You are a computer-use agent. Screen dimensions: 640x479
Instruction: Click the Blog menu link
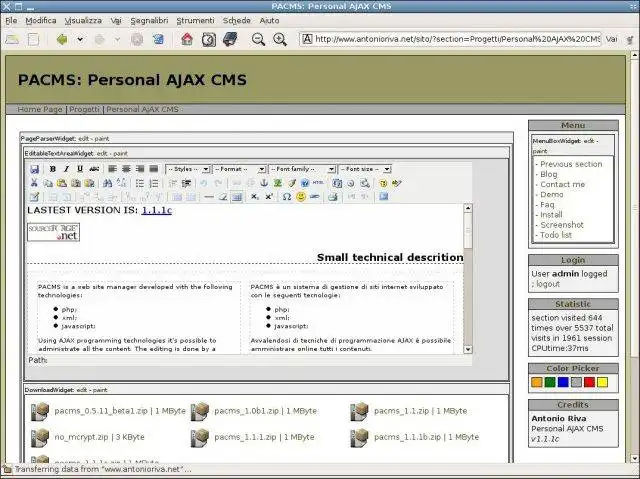coord(549,174)
